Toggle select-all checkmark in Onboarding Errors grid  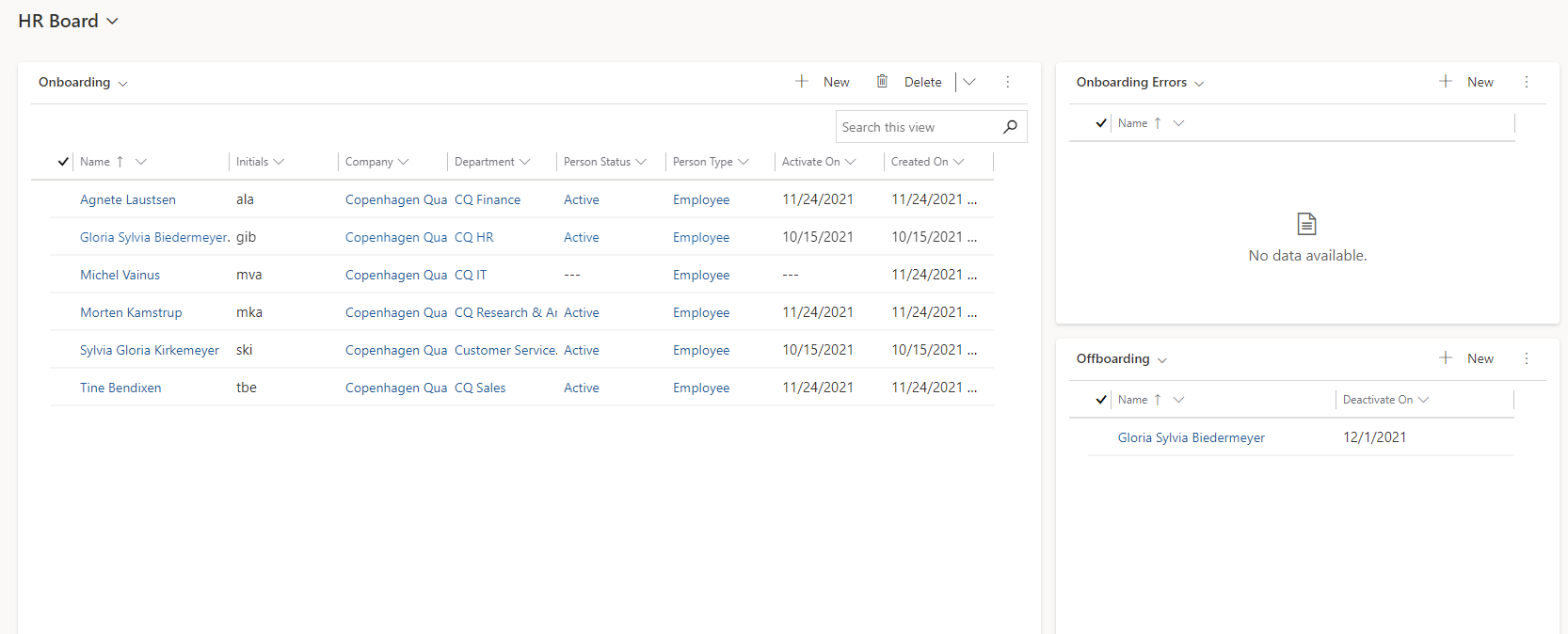pyautogui.click(x=1101, y=123)
